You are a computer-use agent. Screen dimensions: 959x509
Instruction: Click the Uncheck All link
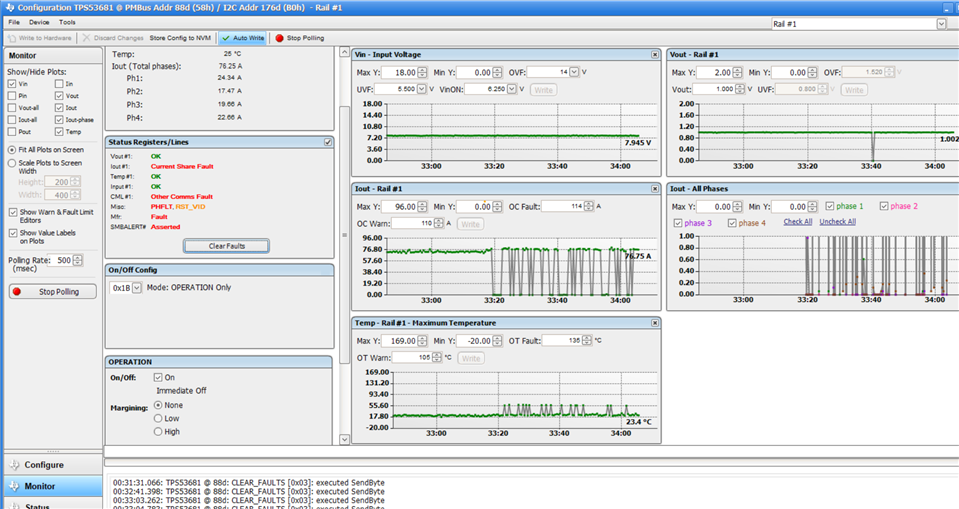pos(837,221)
